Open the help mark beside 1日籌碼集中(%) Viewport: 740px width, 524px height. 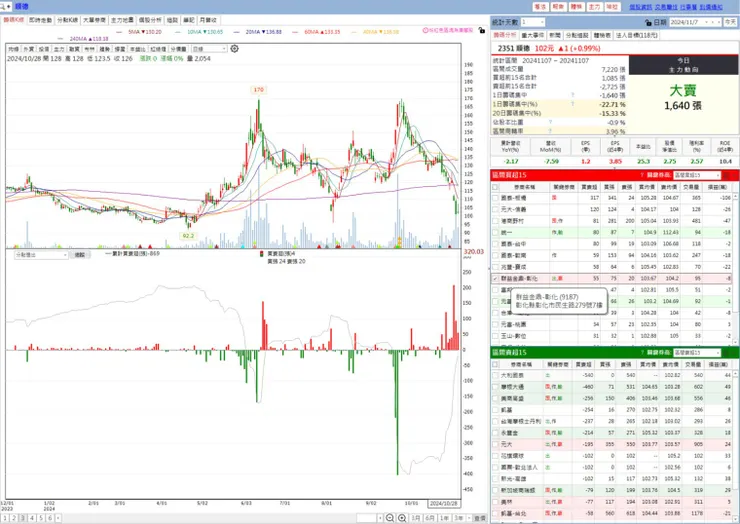tap(572, 104)
